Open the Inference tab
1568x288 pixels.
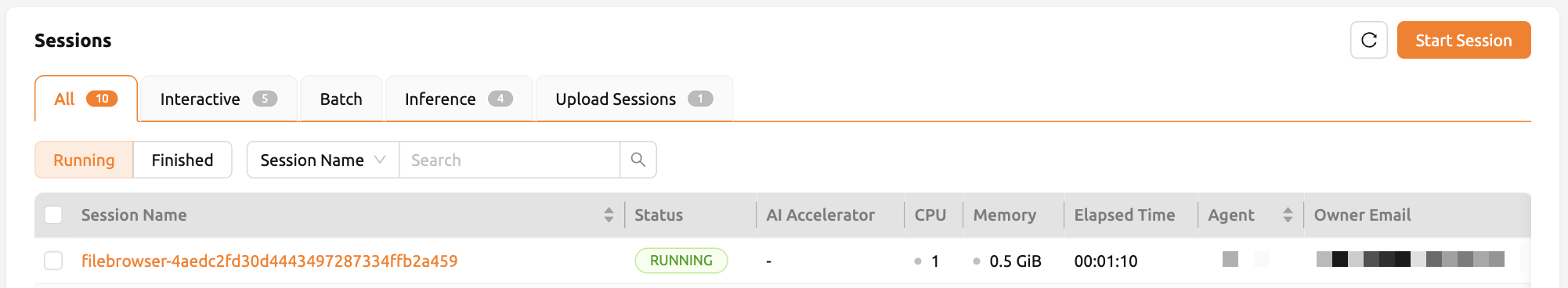[459, 99]
